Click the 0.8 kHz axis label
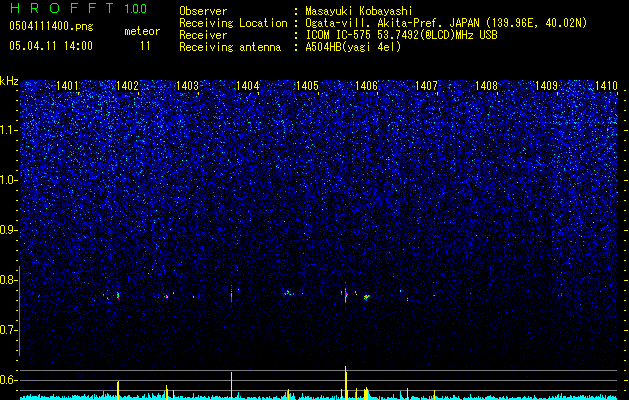This screenshot has width=629, height=400. pyautogui.click(x=9, y=280)
